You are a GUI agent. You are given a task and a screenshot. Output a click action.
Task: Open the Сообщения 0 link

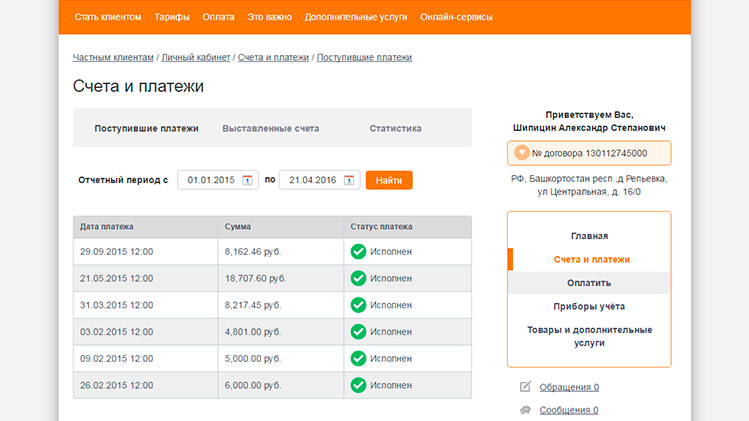coord(569,410)
